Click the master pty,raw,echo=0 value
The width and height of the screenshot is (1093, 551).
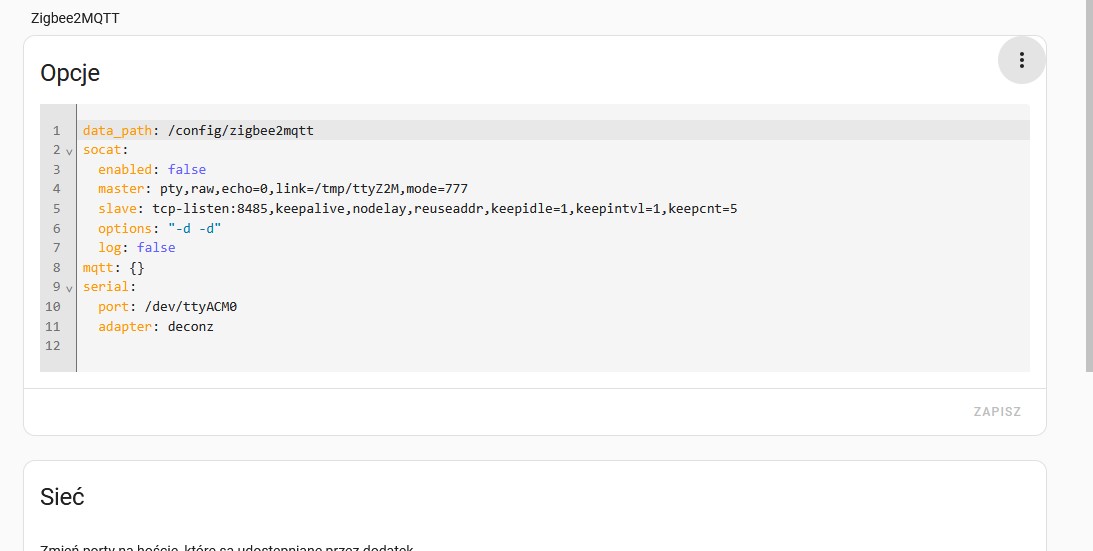pyautogui.click(x=314, y=188)
